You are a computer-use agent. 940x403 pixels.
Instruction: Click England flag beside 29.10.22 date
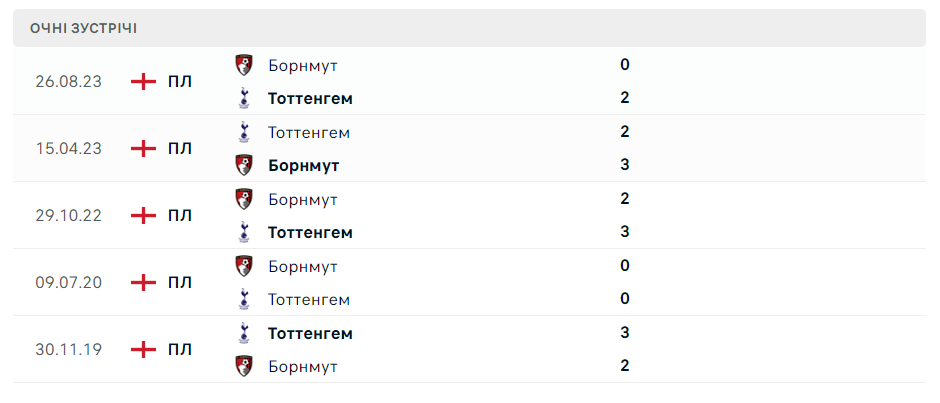coord(144,215)
